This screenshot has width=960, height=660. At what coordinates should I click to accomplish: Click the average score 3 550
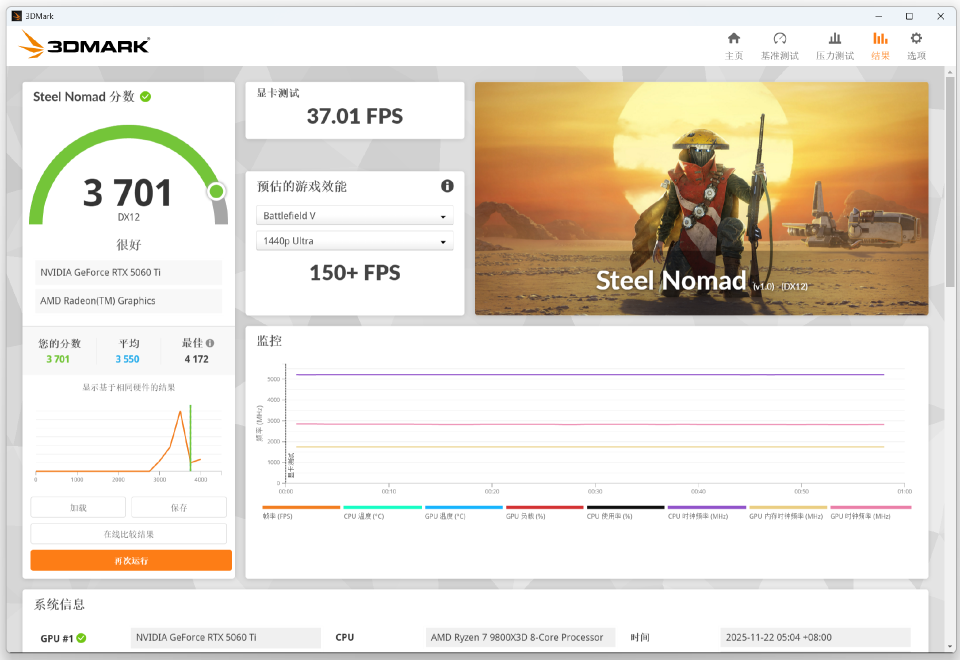127,359
